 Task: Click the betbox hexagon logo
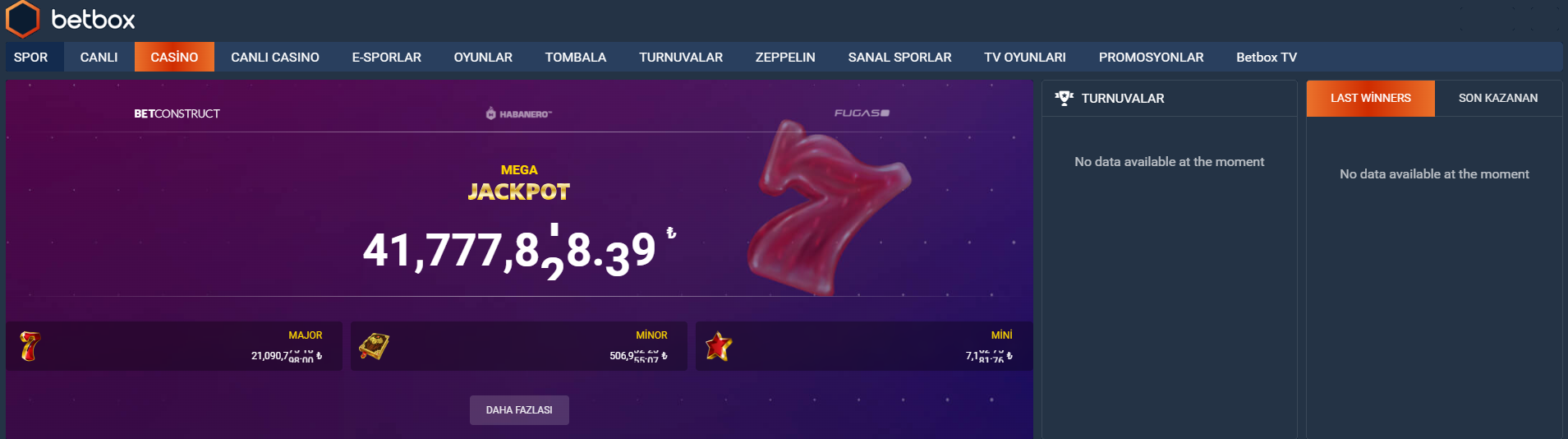[x=23, y=19]
